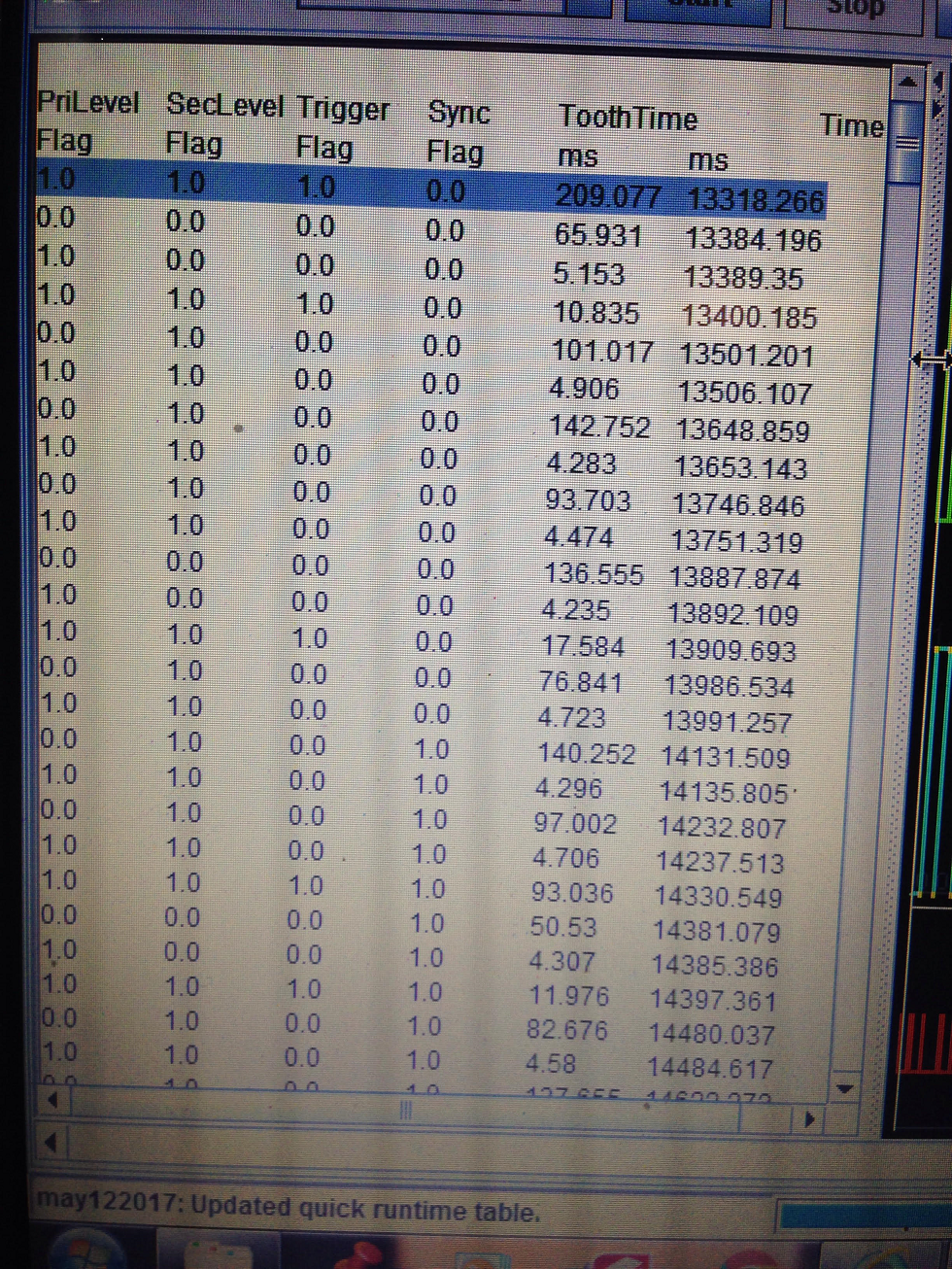Click the ToothTime ms column header

628,137
